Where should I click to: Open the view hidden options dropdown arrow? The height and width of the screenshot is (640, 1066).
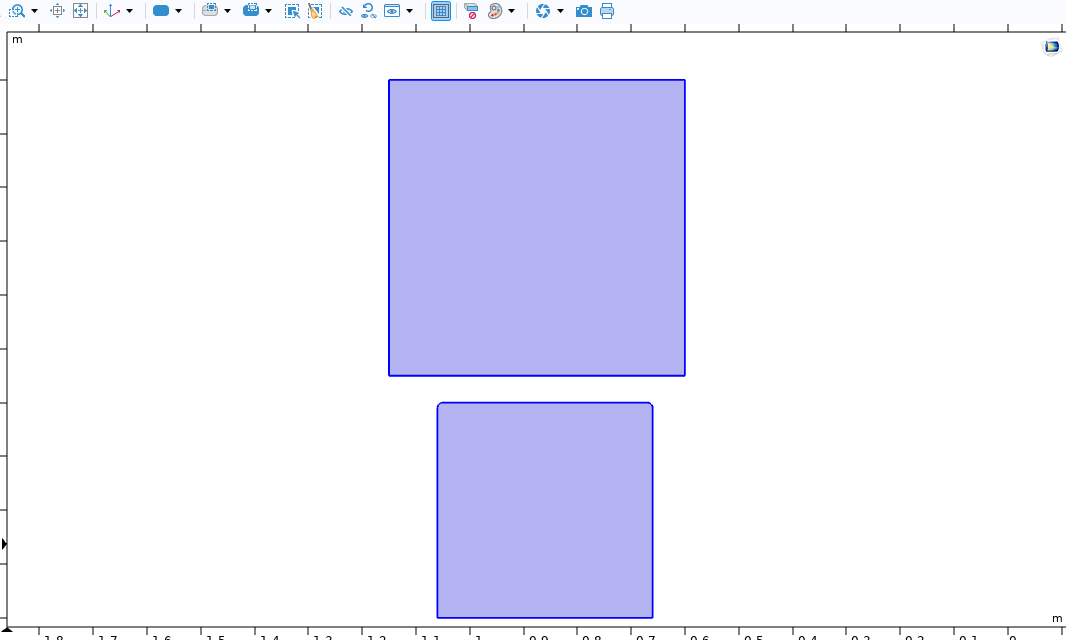(410, 11)
